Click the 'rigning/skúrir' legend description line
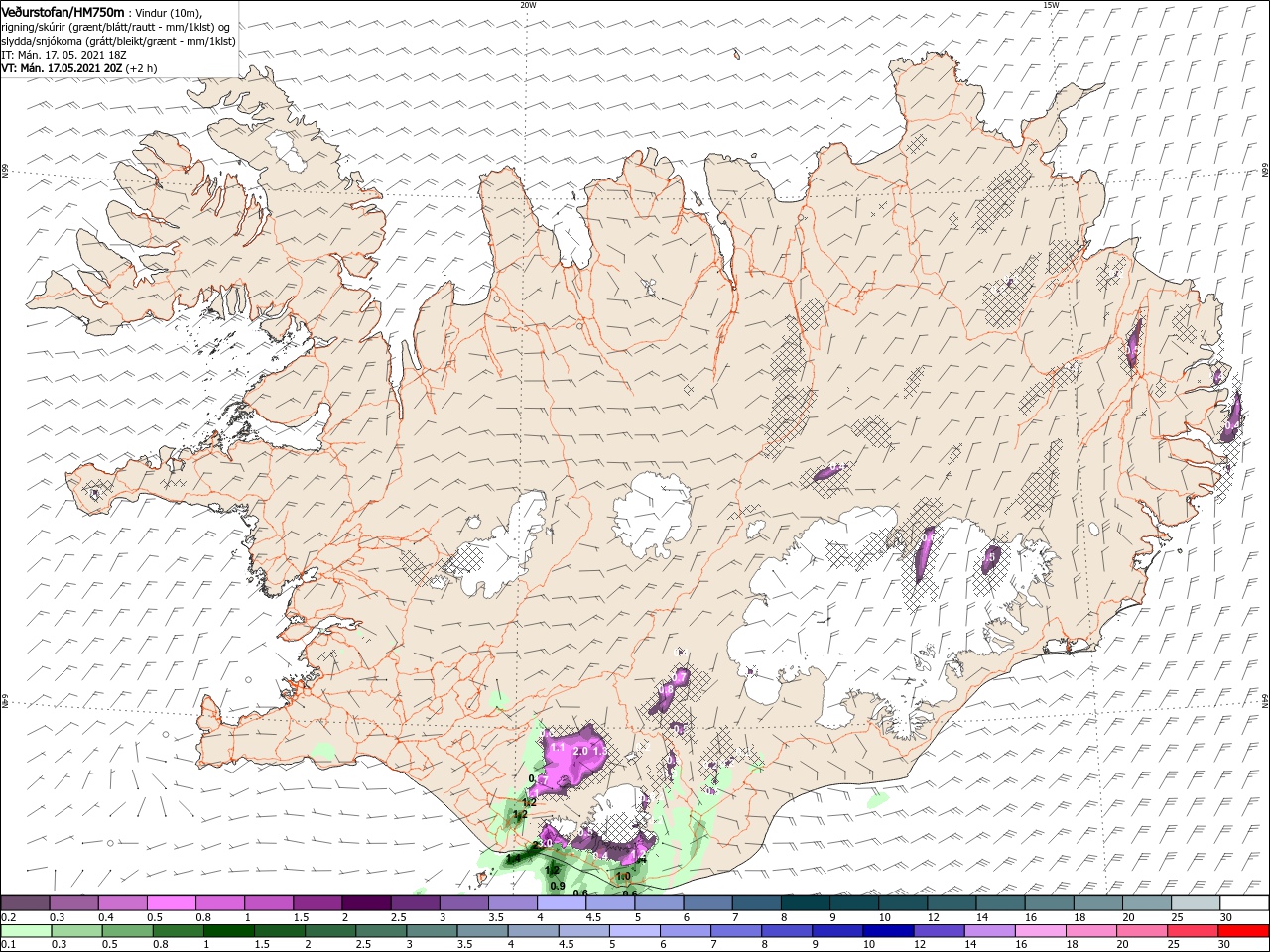 coord(115,27)
